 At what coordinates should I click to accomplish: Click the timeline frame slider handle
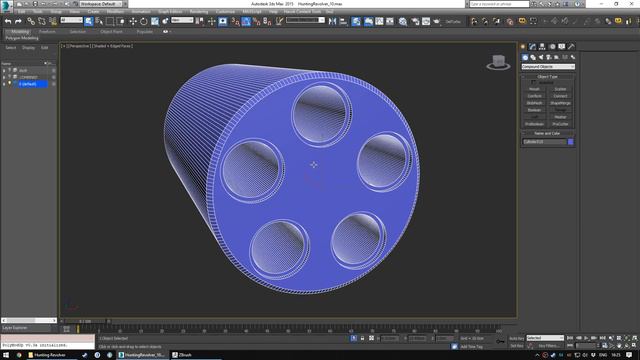tap(85, 321)
